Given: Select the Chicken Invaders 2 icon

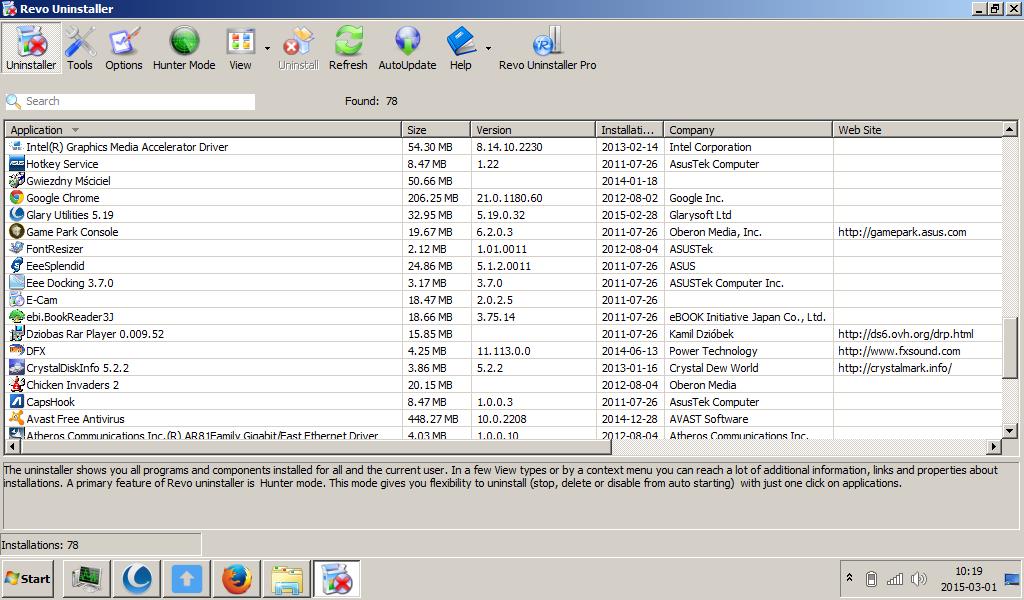Looking at the screenshot, I should tap(17, 385).
